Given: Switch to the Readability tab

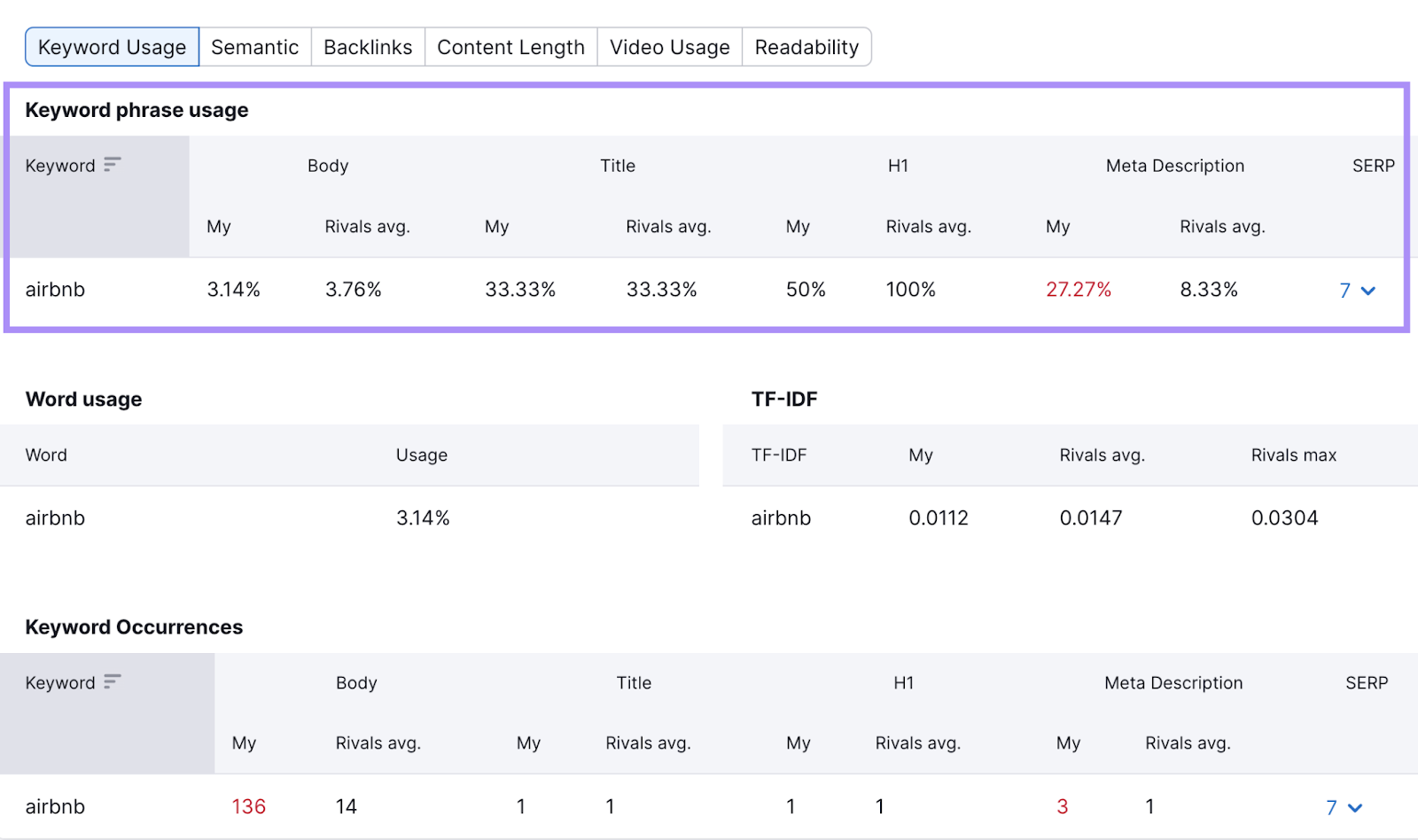Looking at the screenshot, I should 806,46.
